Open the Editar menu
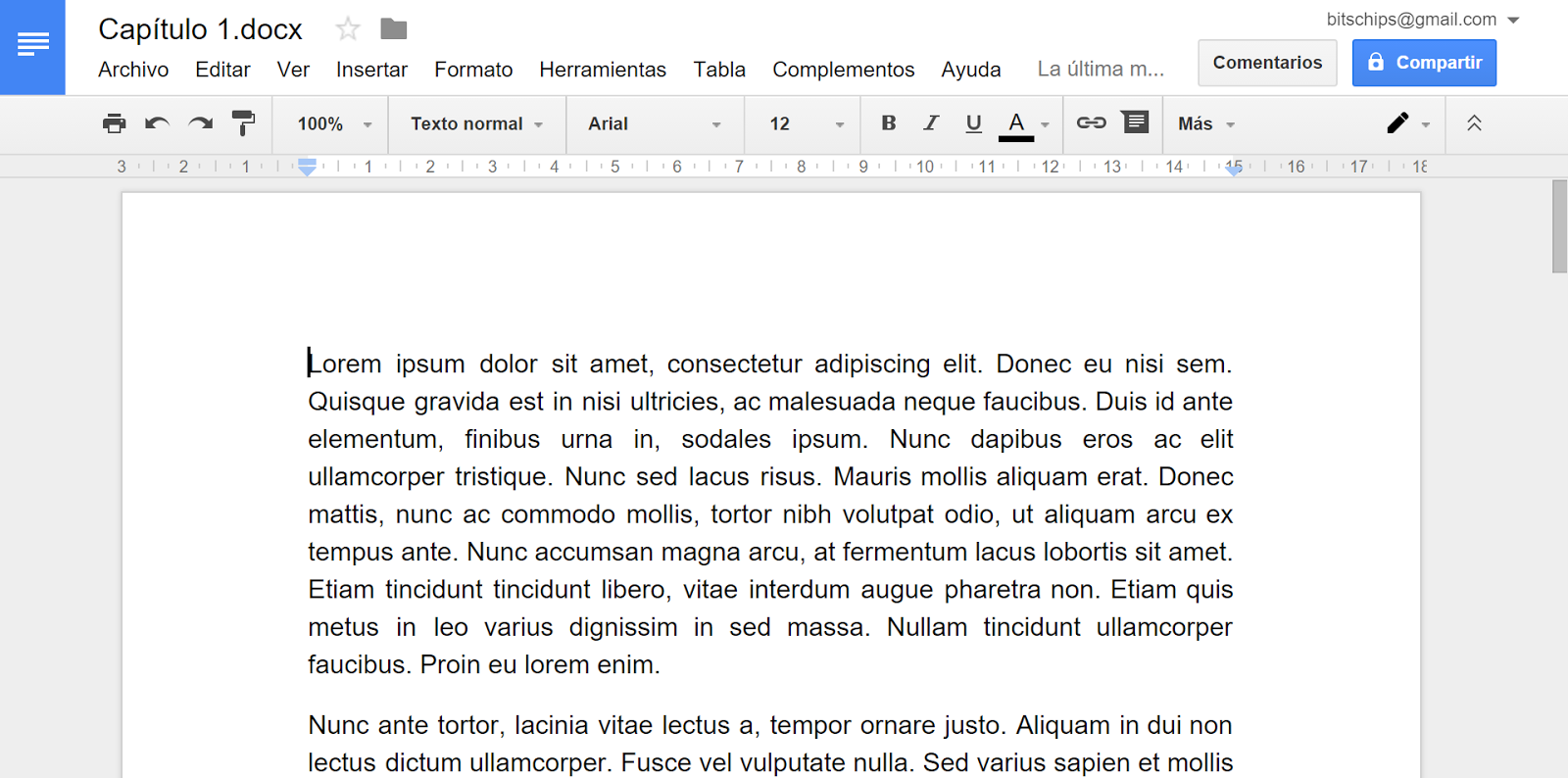Image resolution: width=1568 pixels, height=778 pixels. [222, 70]
